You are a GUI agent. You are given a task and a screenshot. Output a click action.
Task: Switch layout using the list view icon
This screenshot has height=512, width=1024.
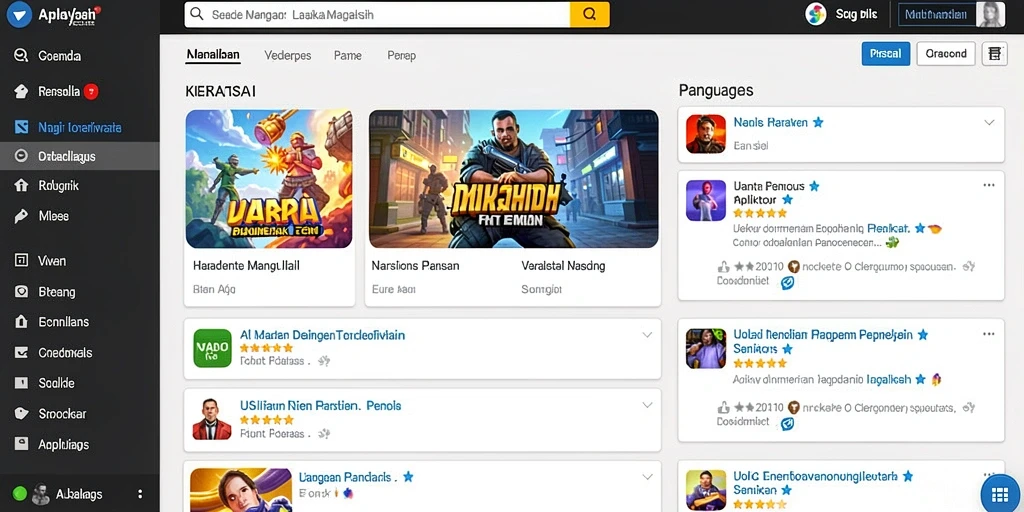coord(994,54)
